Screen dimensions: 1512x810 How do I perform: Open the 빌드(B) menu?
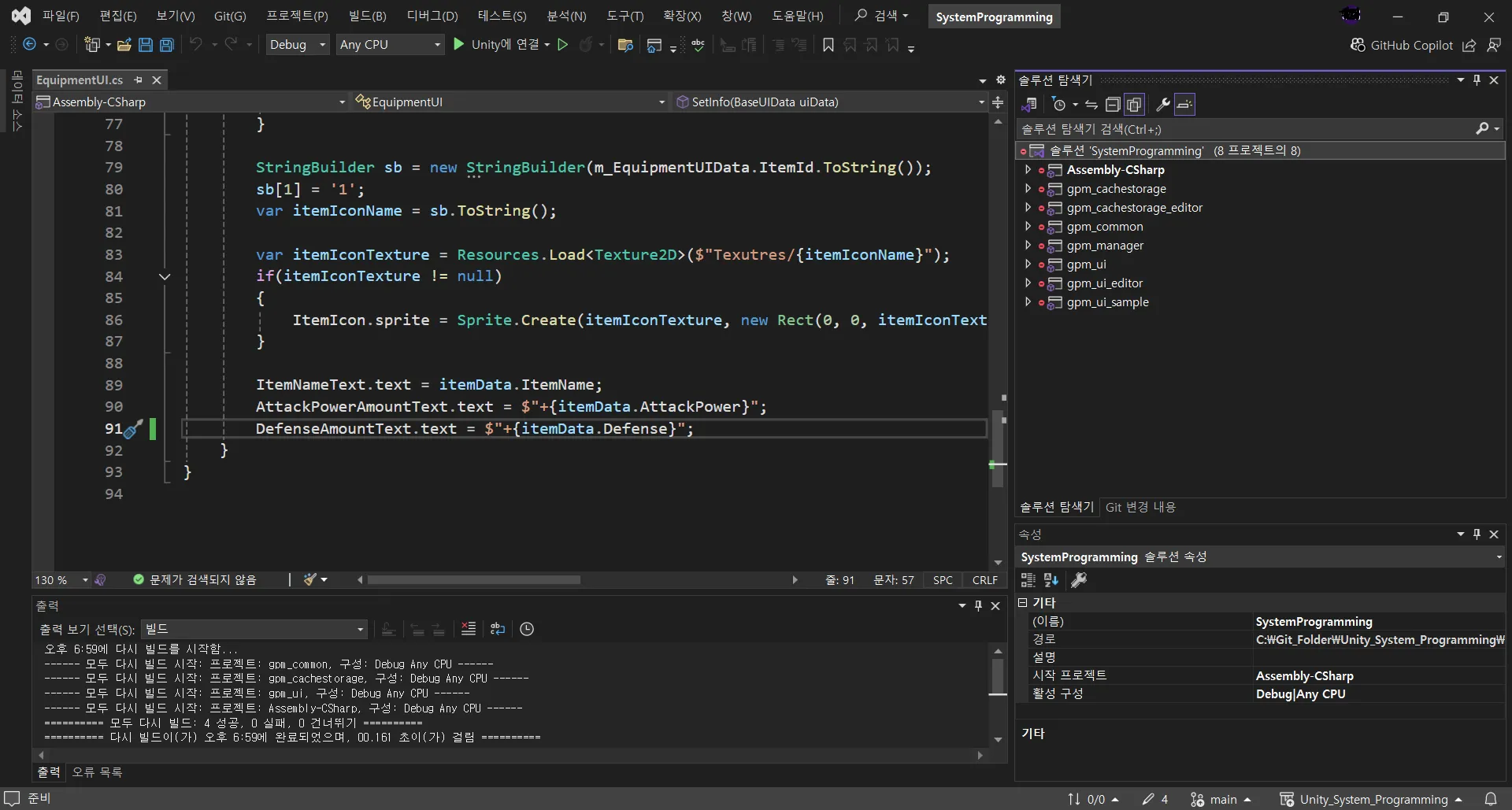click(368, 16)
